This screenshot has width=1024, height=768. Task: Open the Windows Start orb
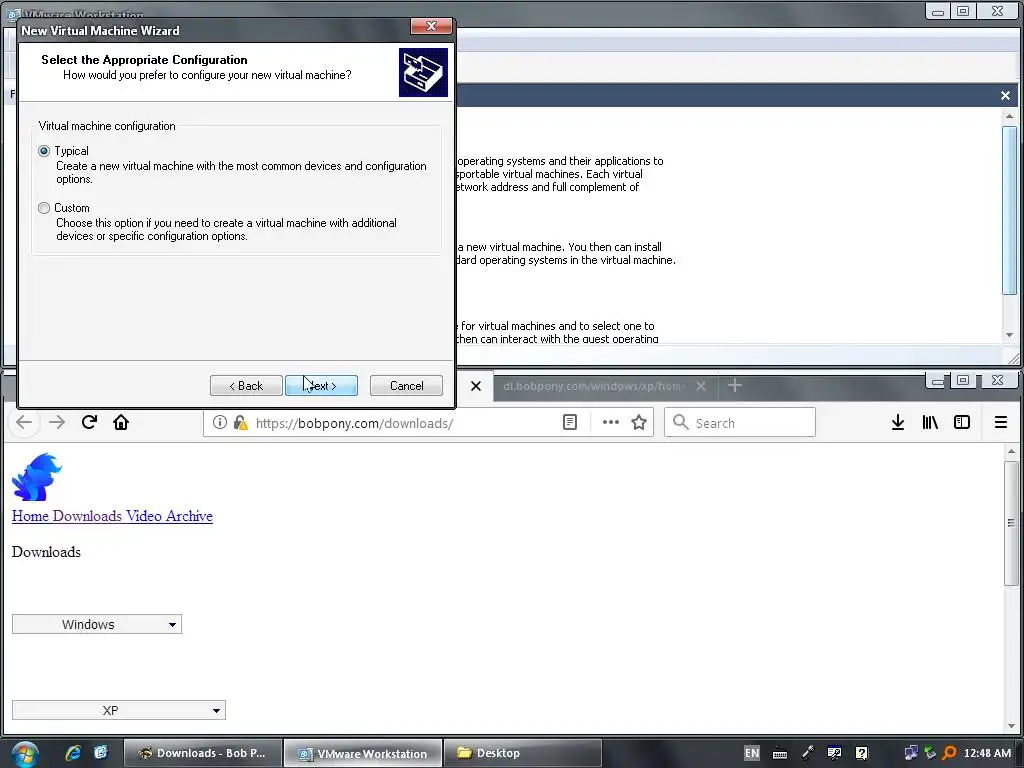(x=25, y=754)
